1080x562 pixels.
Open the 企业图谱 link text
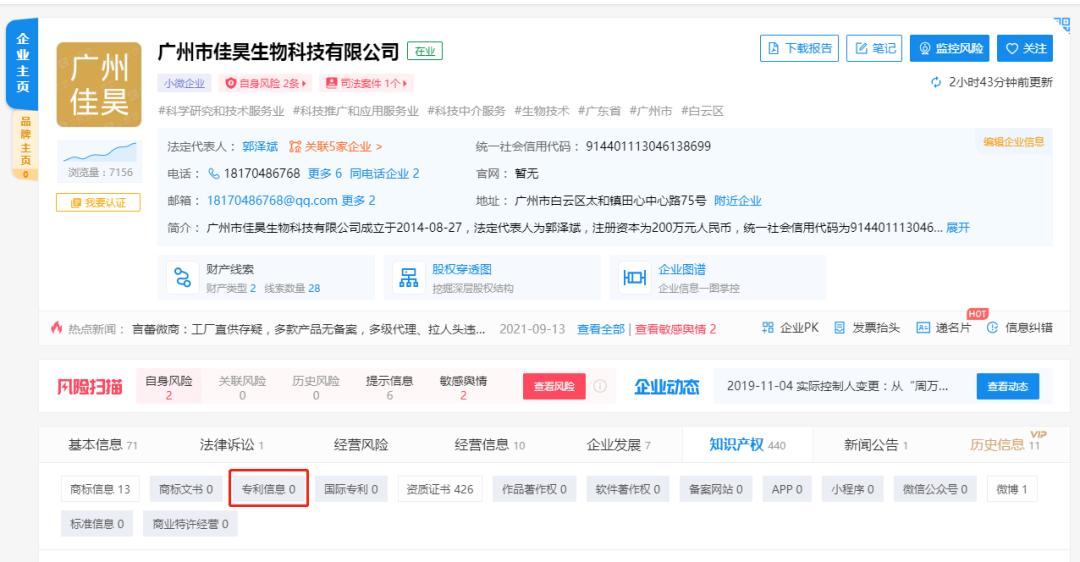click(x=682, y=269)
